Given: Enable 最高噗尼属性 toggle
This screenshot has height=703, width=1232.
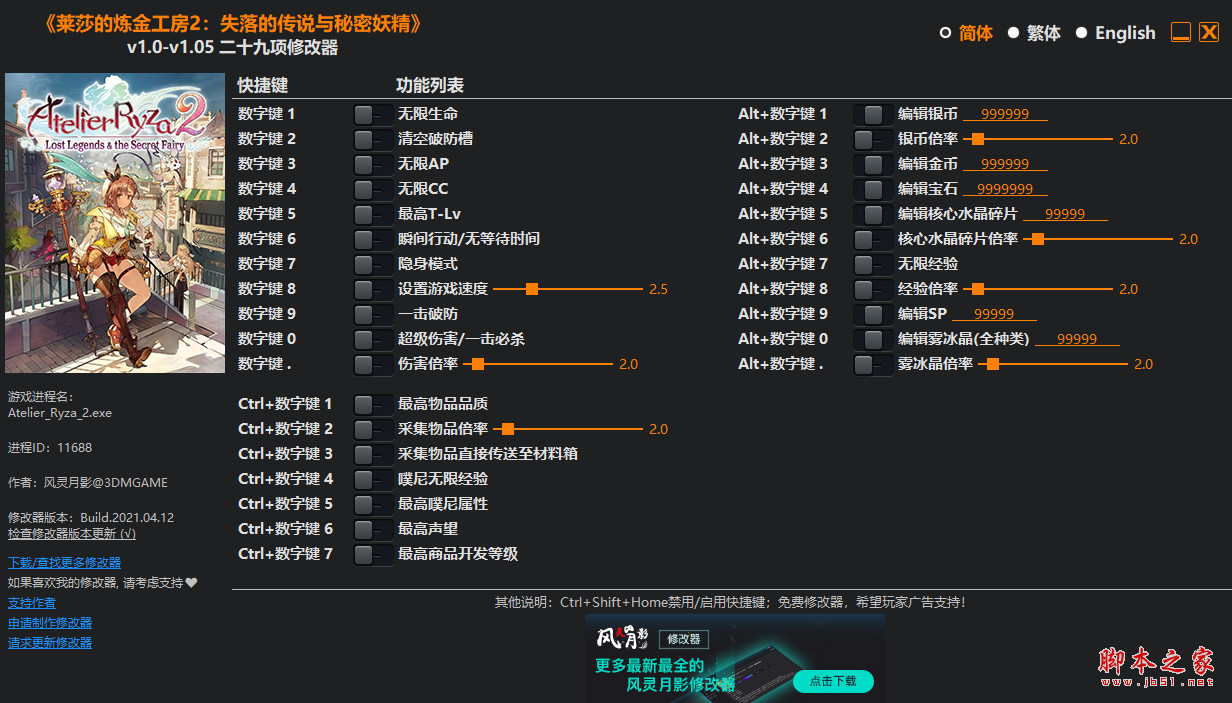Looking at the screenshot, I should pos(373,504).
